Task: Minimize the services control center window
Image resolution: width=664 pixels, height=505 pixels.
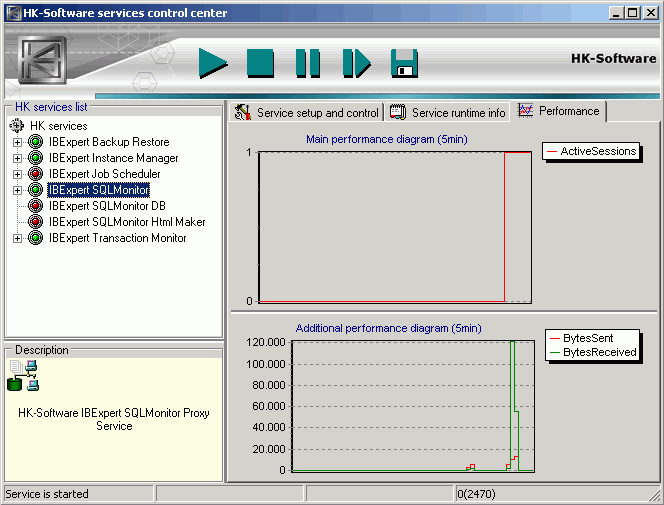Action: pyautogui.click(x=616, y=13)
